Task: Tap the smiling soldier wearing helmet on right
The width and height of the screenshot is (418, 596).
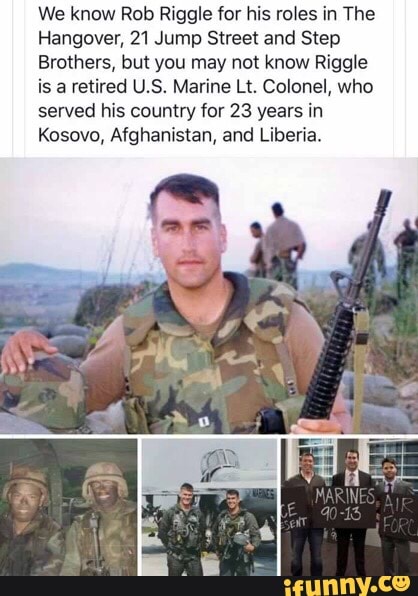Action: click(x=103, y=519)
